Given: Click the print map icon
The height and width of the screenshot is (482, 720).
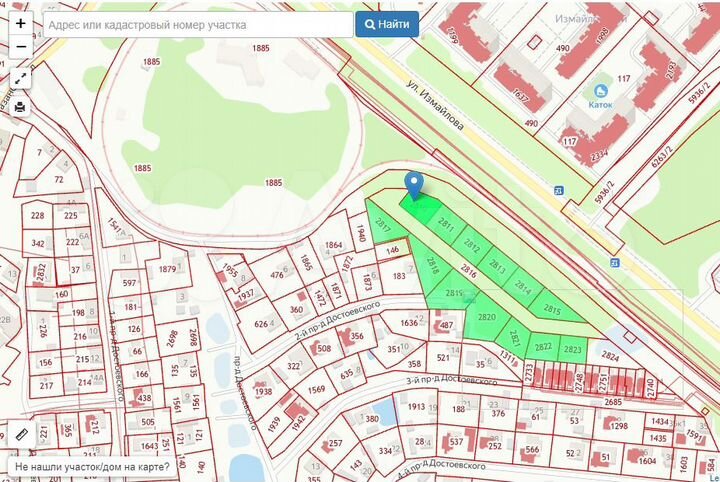Looking at the screenshot, I should (21, 107).
